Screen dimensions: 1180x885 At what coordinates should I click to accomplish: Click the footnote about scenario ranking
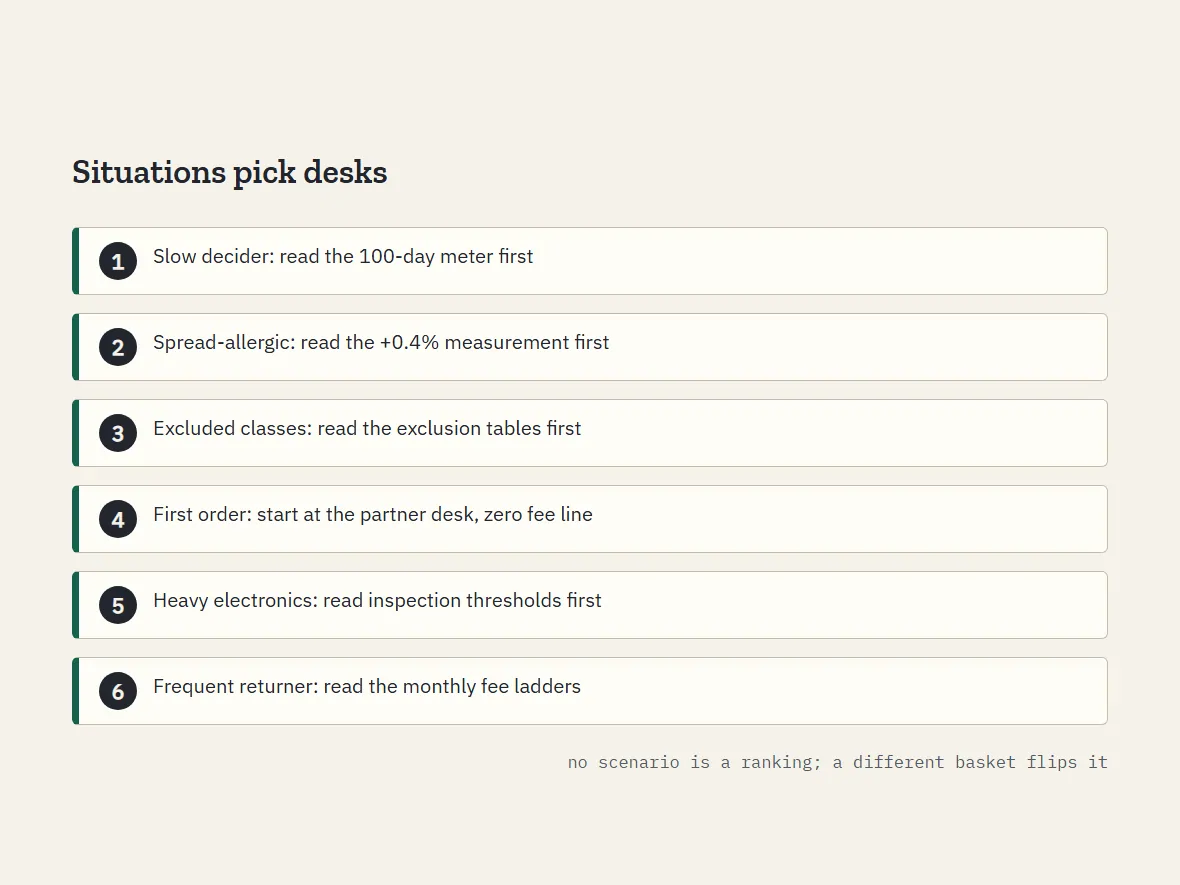[838, 762]
